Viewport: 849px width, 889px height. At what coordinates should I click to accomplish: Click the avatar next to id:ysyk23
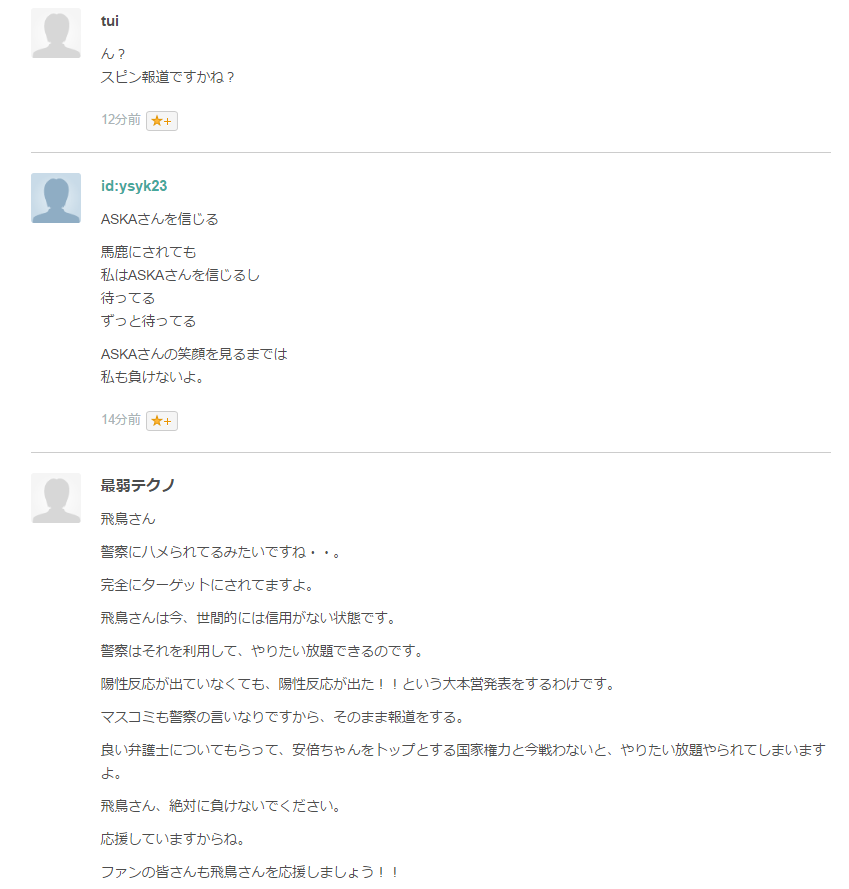click(x=56, y=198)
